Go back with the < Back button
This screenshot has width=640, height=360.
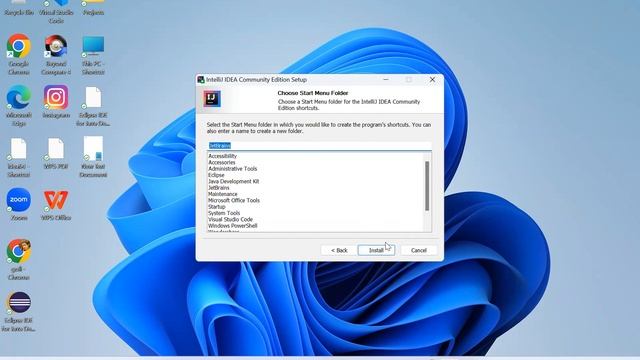point(339,250)
